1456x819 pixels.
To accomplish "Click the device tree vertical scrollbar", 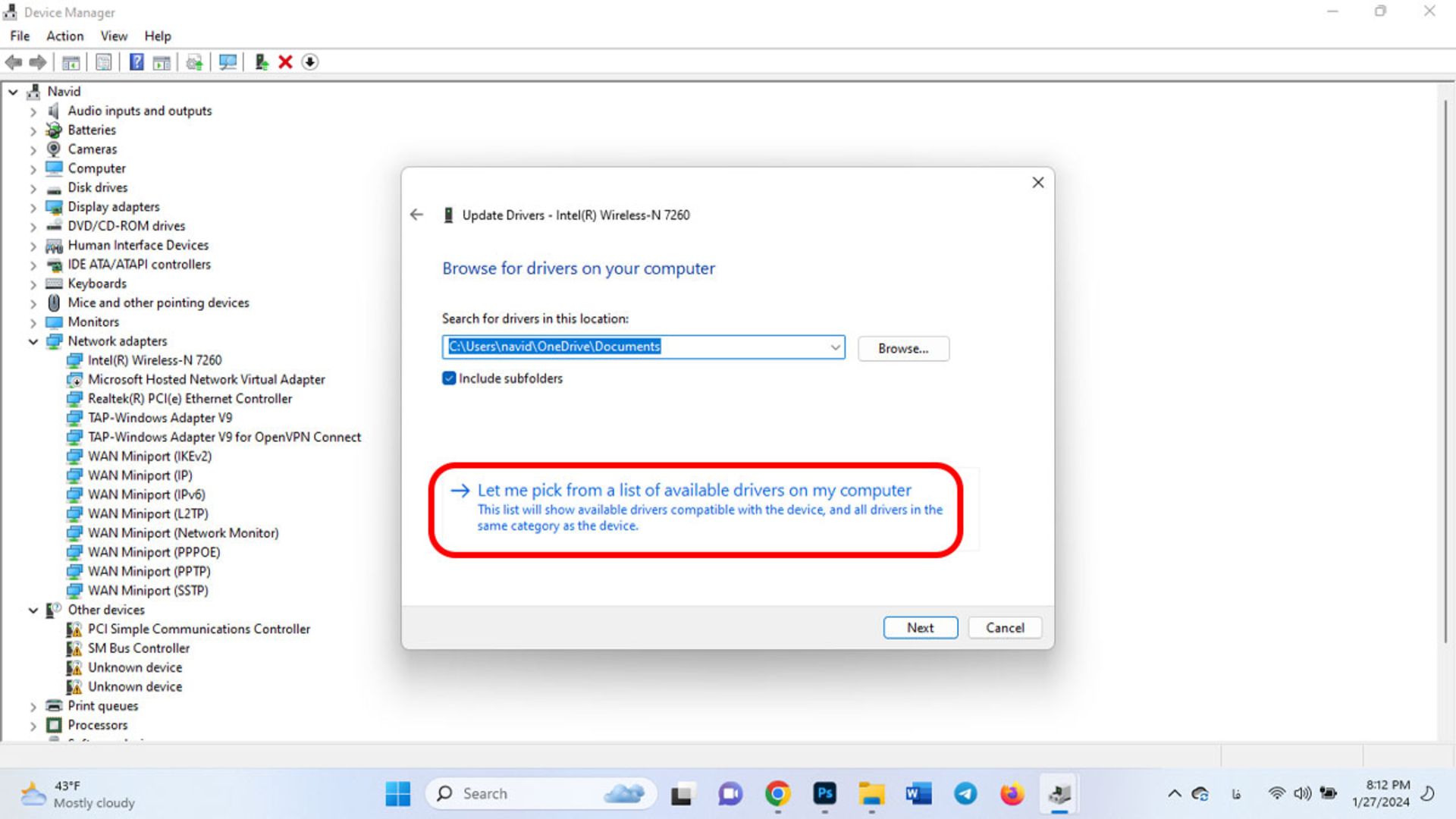I will pos(1445,372).
